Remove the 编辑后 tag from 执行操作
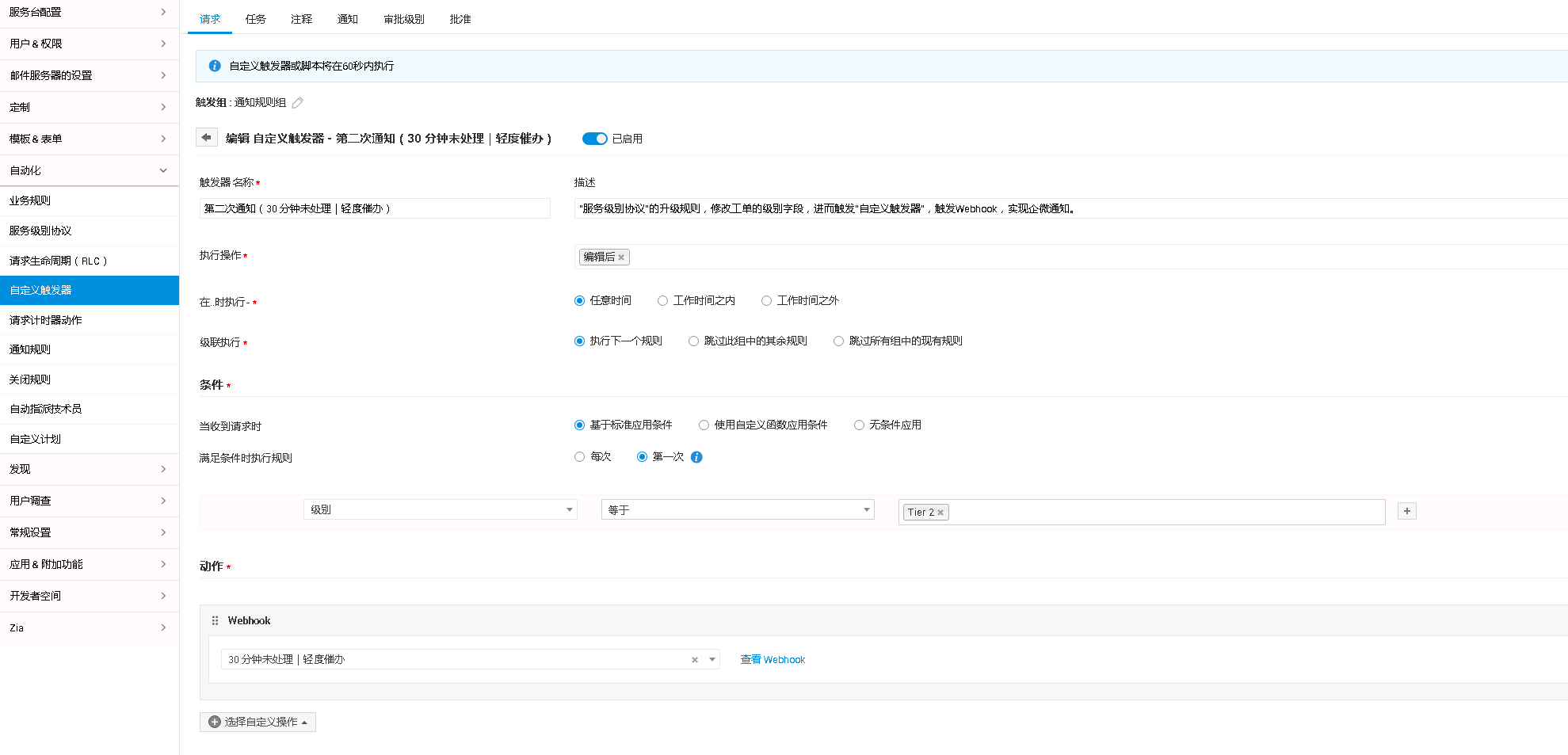 tap(621, 257)
